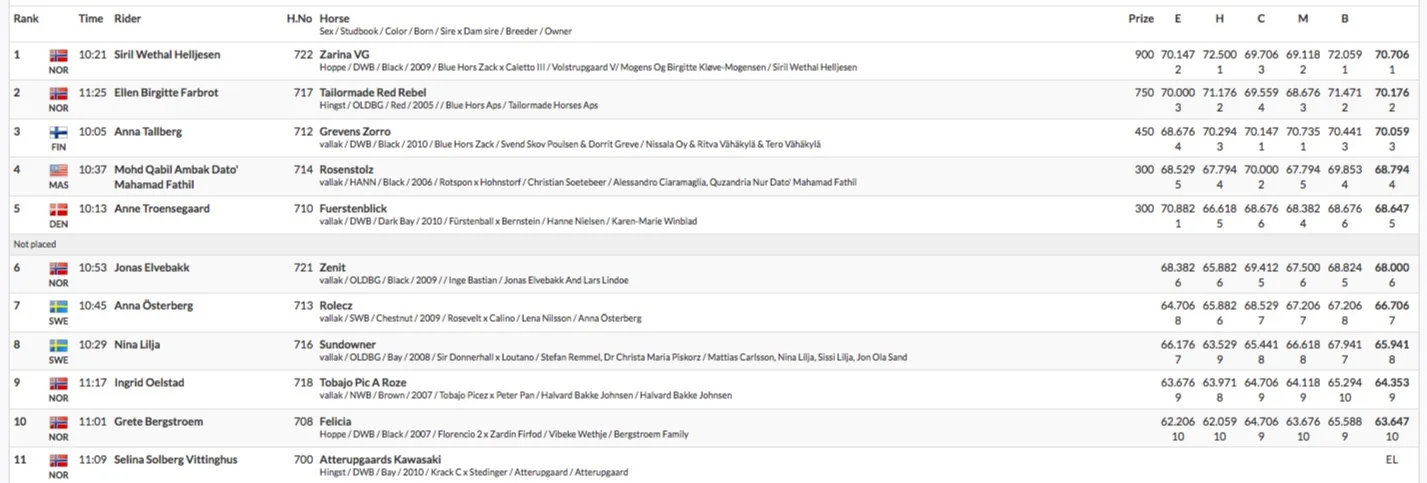Click the Not placed section divider row
The height and width of the screenshot is (483, 1427).
pos(713,243)
